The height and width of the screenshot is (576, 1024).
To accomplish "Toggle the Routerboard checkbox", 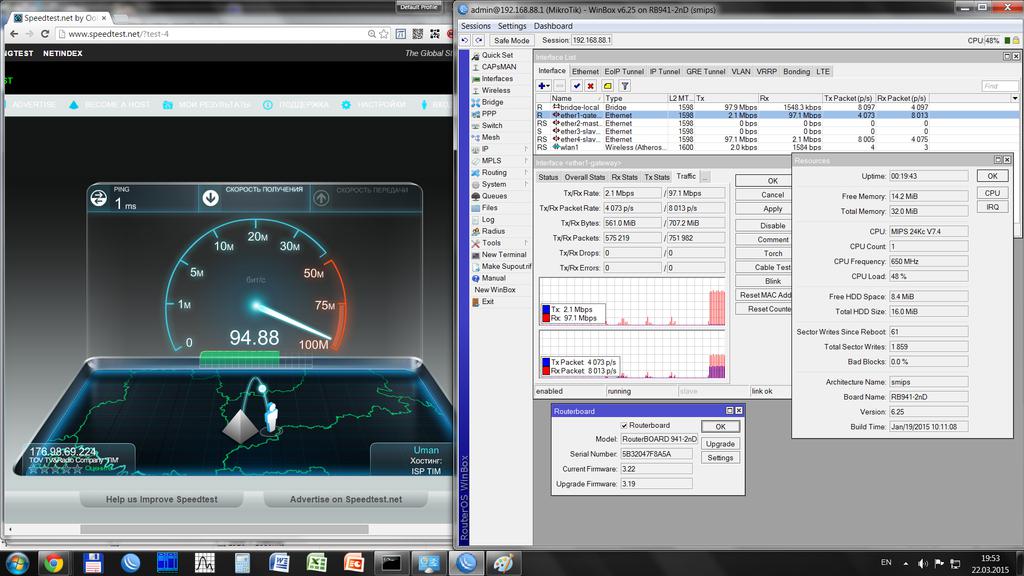I will [624, 425].
